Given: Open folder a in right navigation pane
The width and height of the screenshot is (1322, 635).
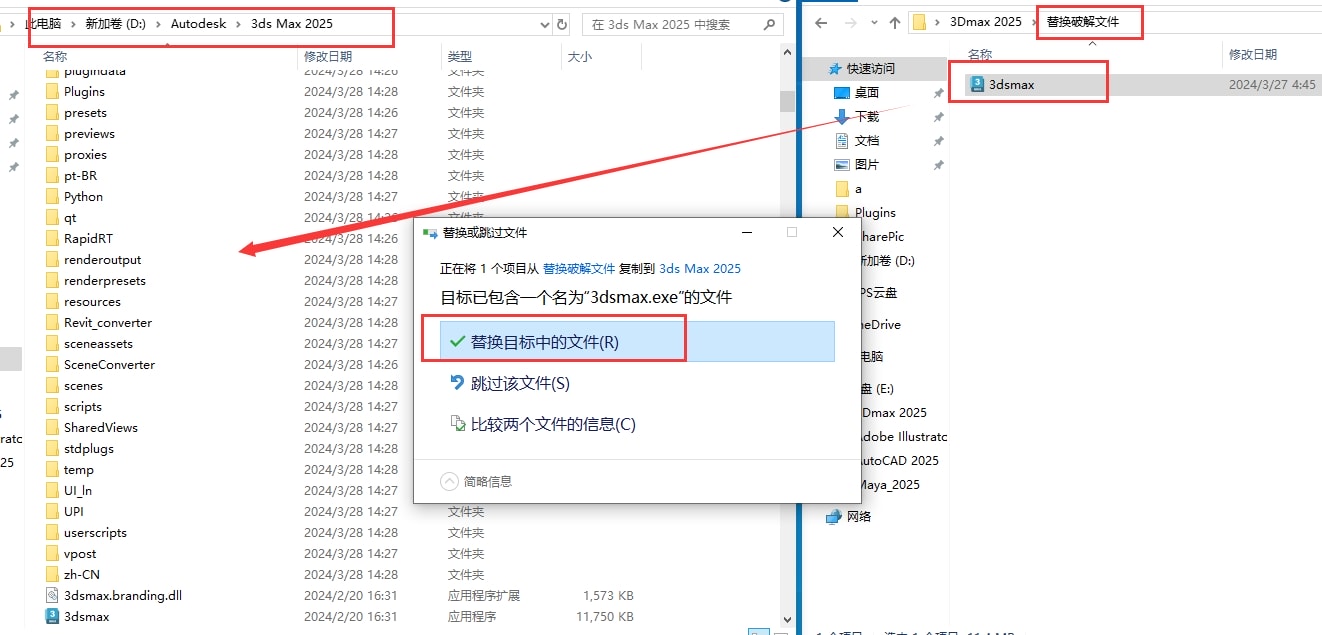Looking at the screenshot, I should pyautogui.click(x=858, y=188).
